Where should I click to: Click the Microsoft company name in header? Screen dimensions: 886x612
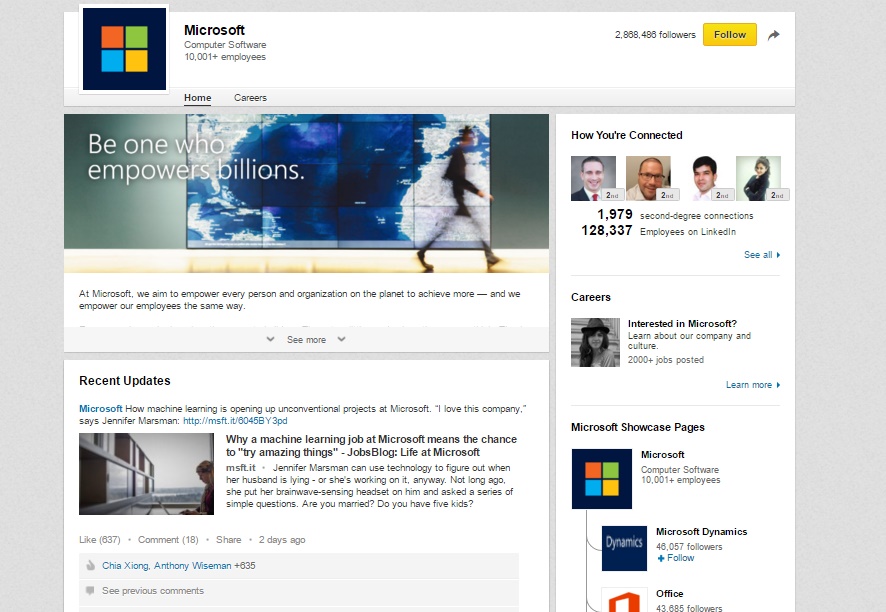(x=214, y=30)
